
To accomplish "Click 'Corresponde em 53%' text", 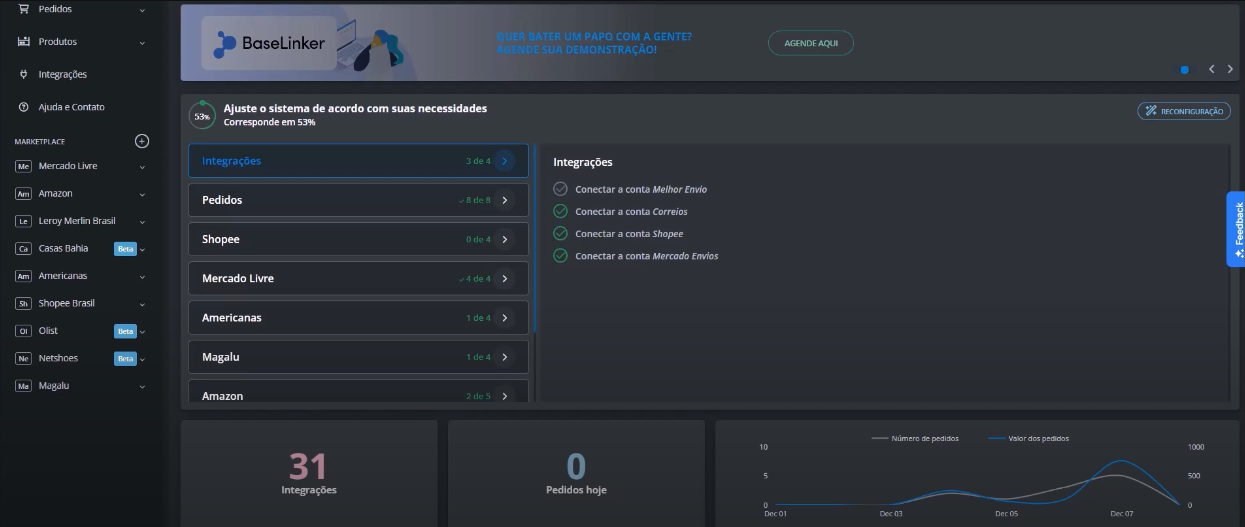I will pyautogui.click(x=270, y=122).
